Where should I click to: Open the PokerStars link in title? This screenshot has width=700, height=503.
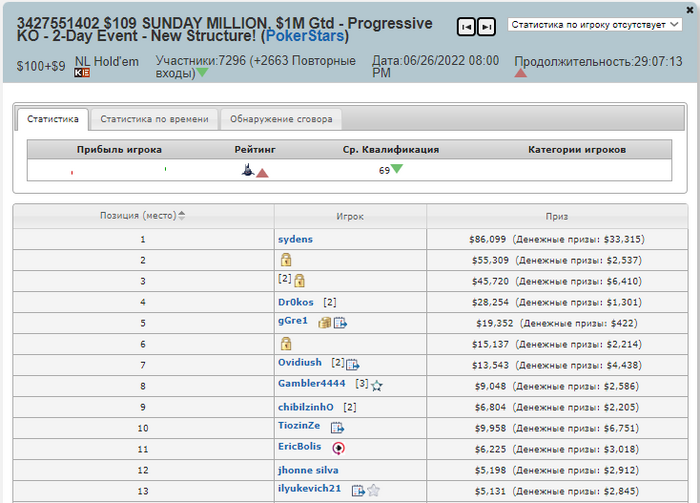click(x=305, y=36)
